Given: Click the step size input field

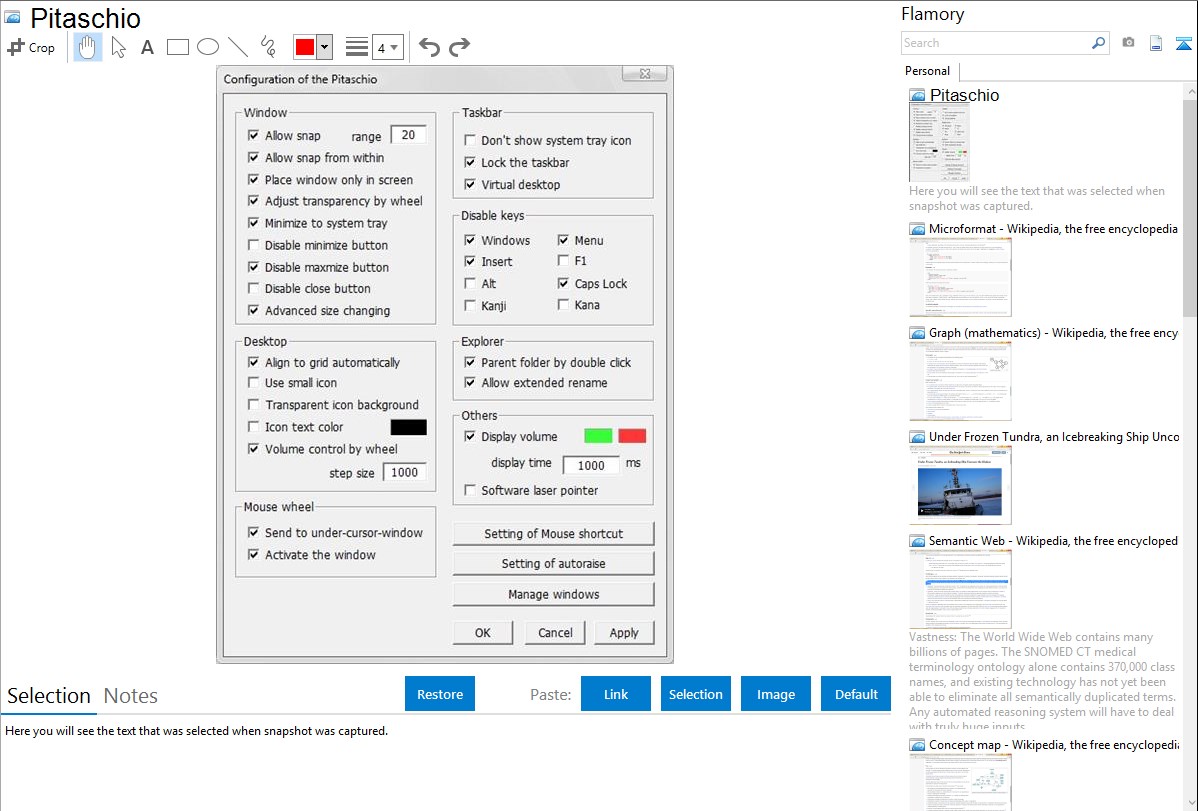Looking at the screenshot, I should (x=404, y=472).
